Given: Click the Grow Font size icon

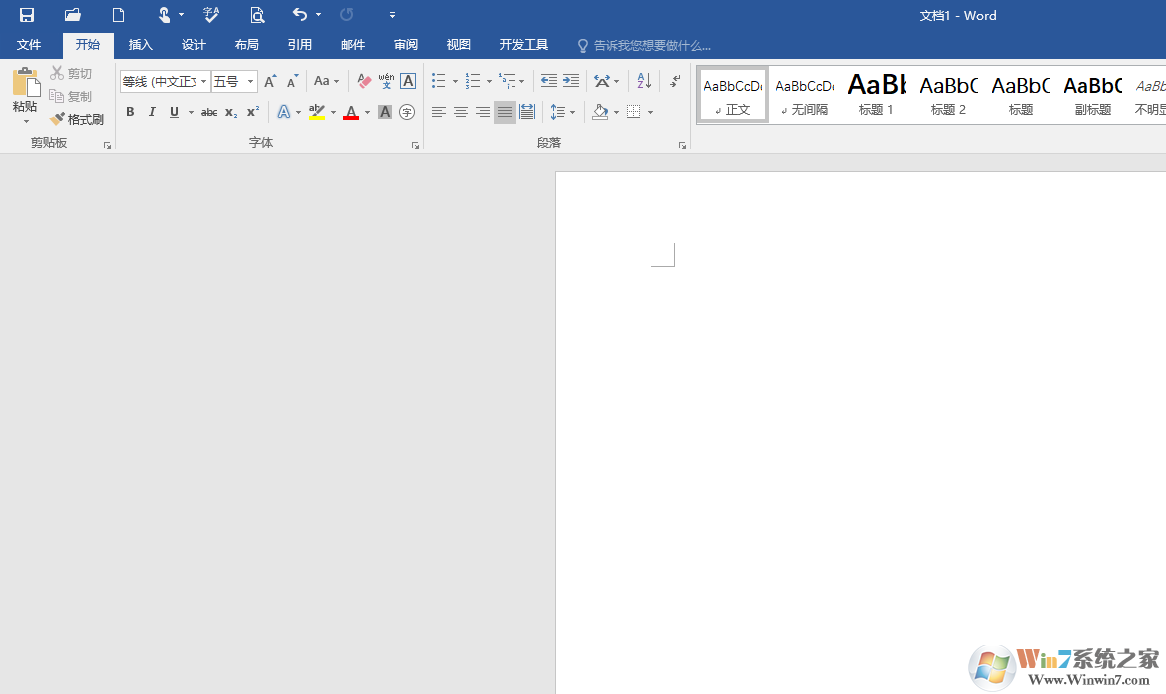Looking at the screenshot, I should (270, 81).
